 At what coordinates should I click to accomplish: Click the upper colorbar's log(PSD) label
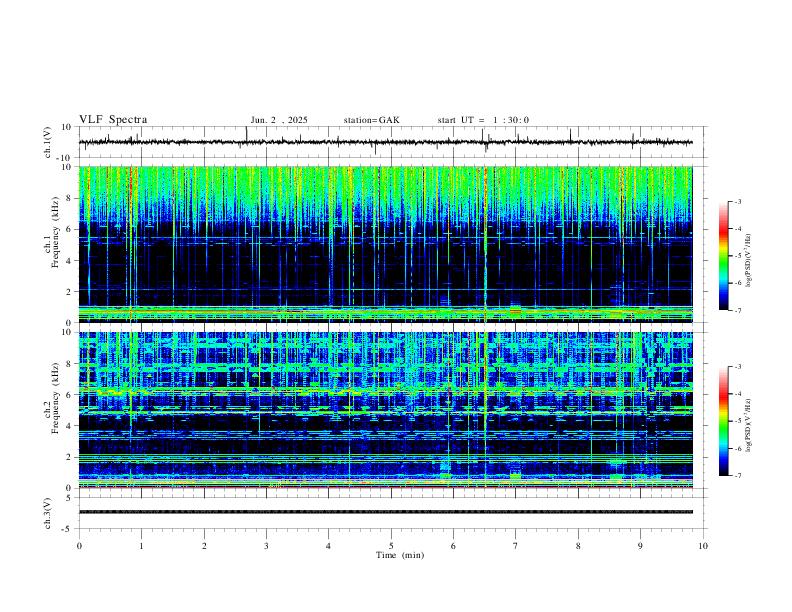point(748,260)
